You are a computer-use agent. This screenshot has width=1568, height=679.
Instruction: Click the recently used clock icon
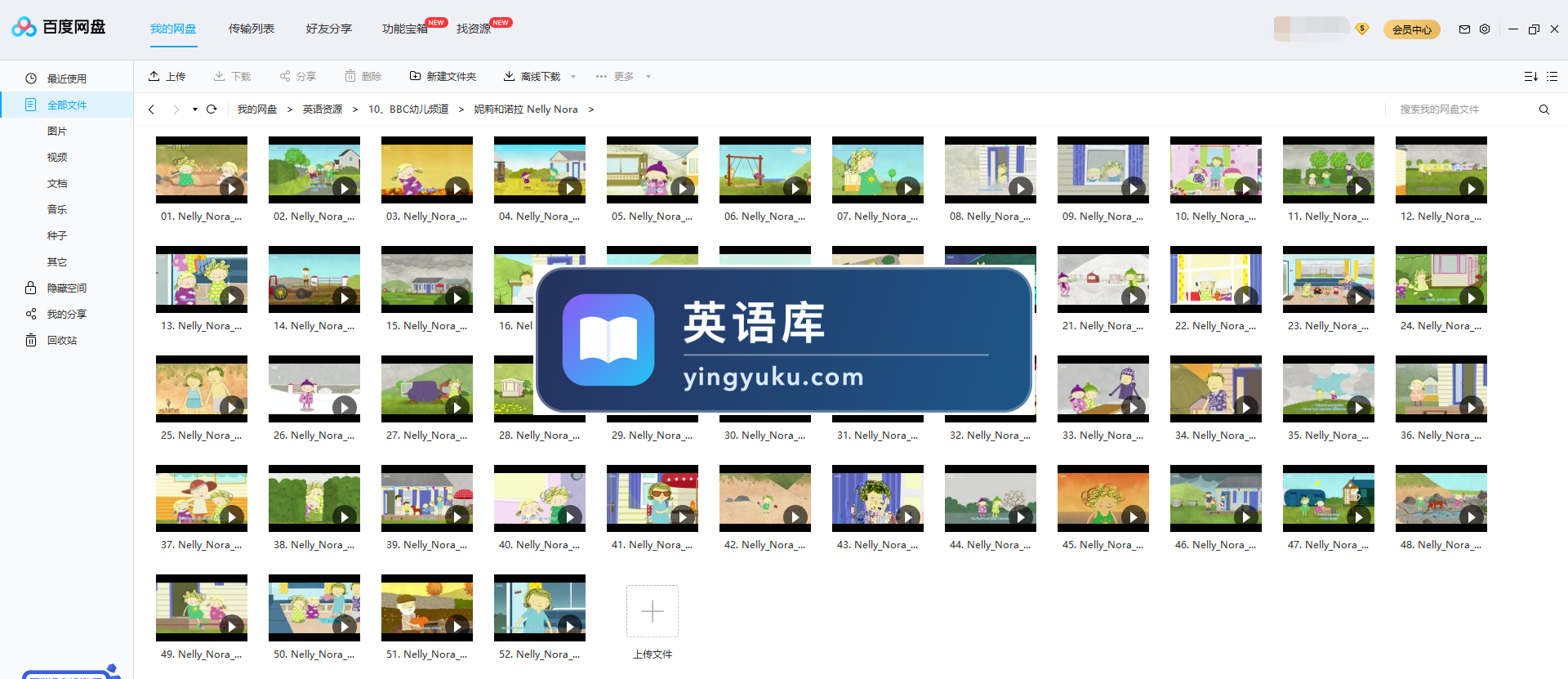31,78
